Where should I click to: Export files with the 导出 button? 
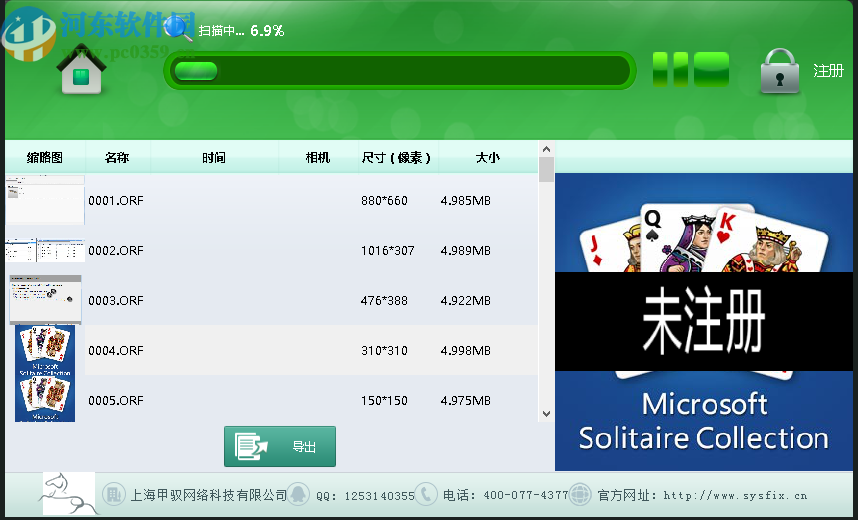[x=280, y=447]
